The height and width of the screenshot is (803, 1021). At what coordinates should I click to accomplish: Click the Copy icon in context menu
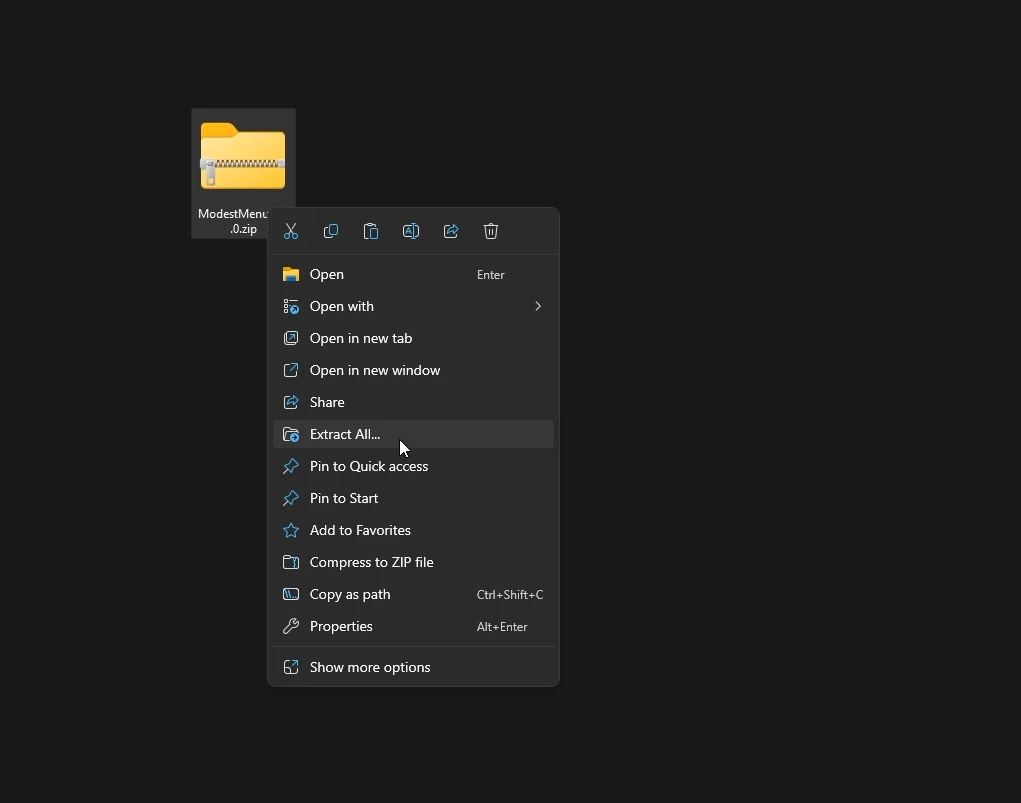(331, 231)
